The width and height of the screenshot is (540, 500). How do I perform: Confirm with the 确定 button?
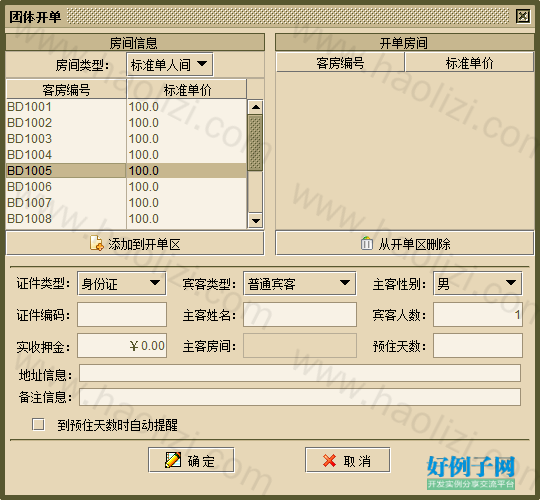point(191,460)
